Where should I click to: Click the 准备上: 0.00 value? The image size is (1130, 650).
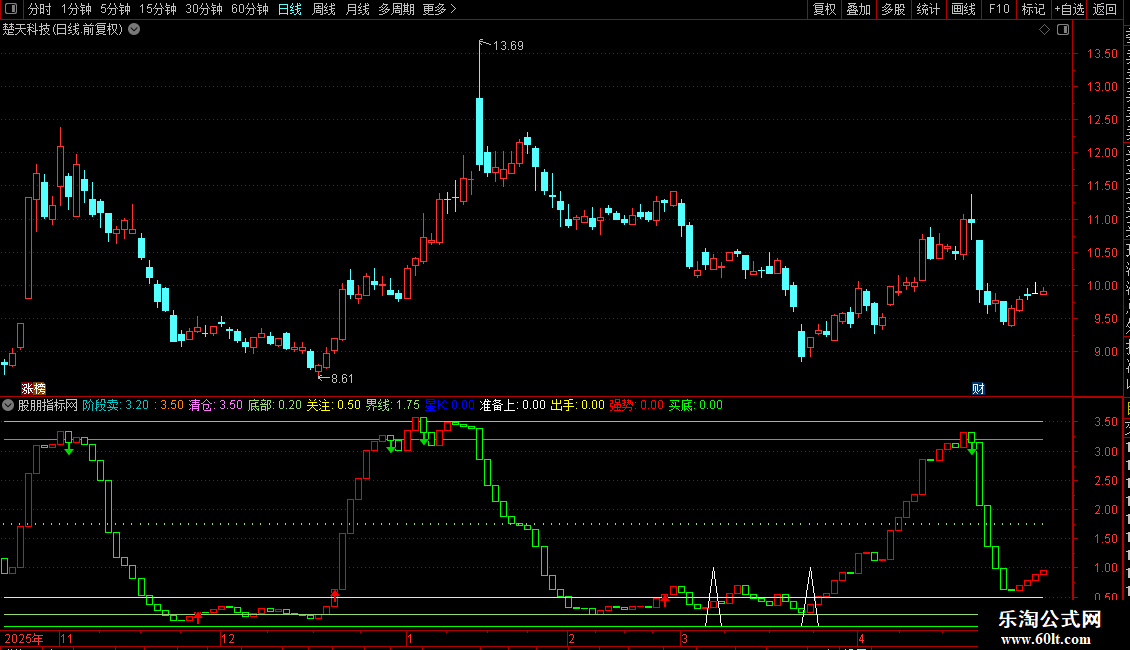(x=512, y=405)
